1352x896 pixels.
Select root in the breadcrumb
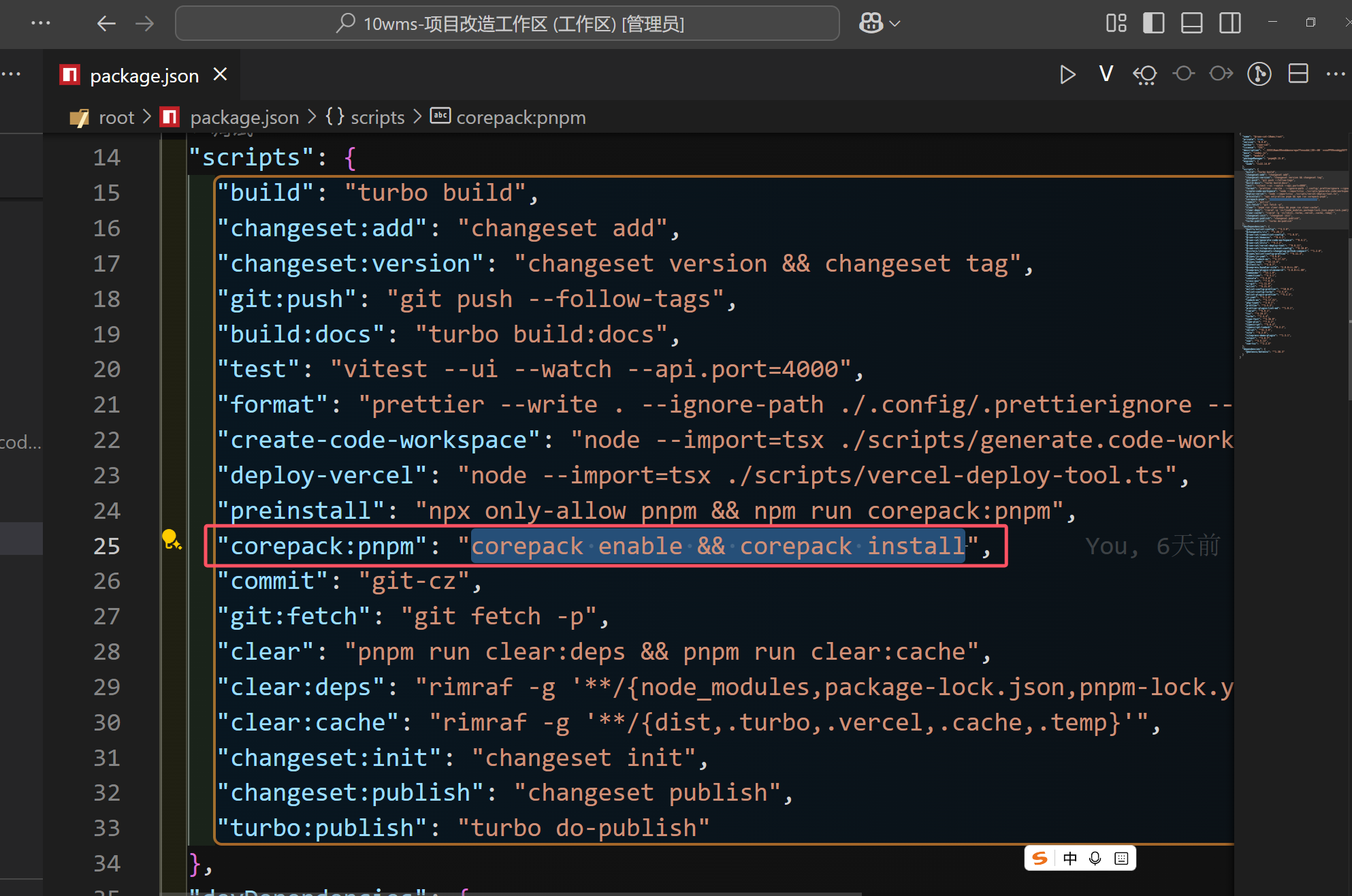(x=116, y=118)
